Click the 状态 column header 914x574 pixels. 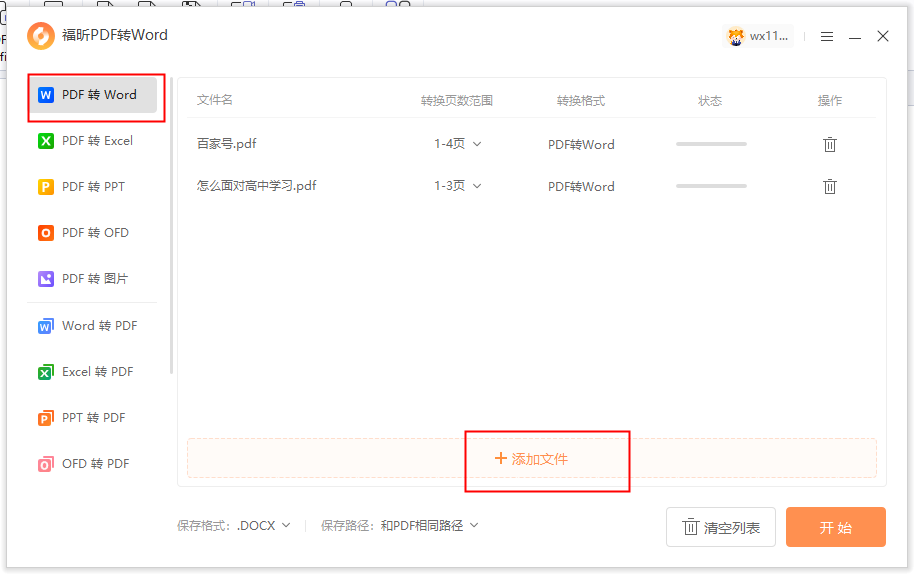click(710, 101)
